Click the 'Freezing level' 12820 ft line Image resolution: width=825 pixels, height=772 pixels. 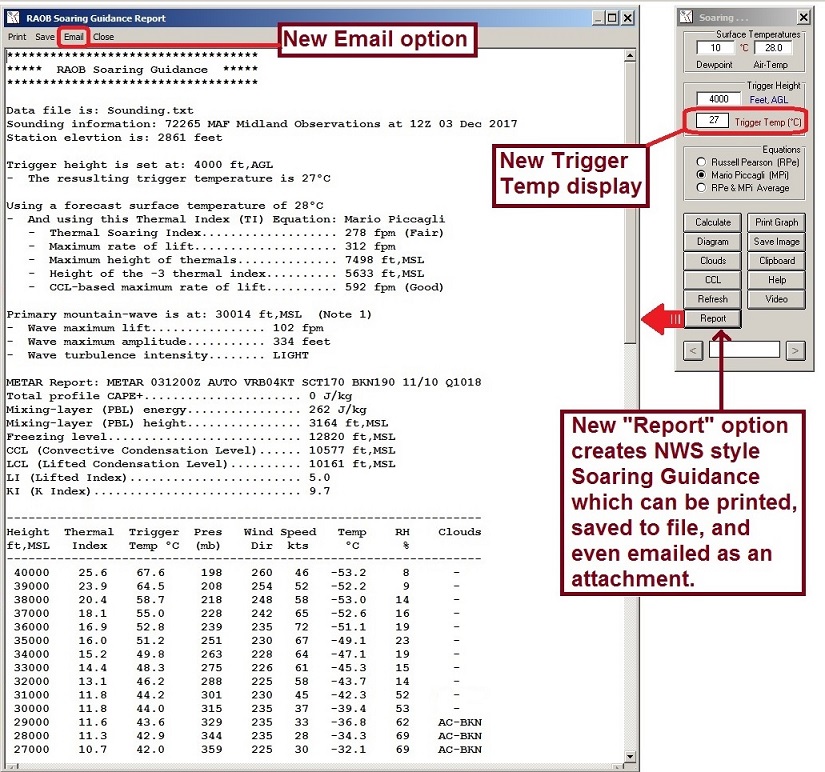click(200, 437)
